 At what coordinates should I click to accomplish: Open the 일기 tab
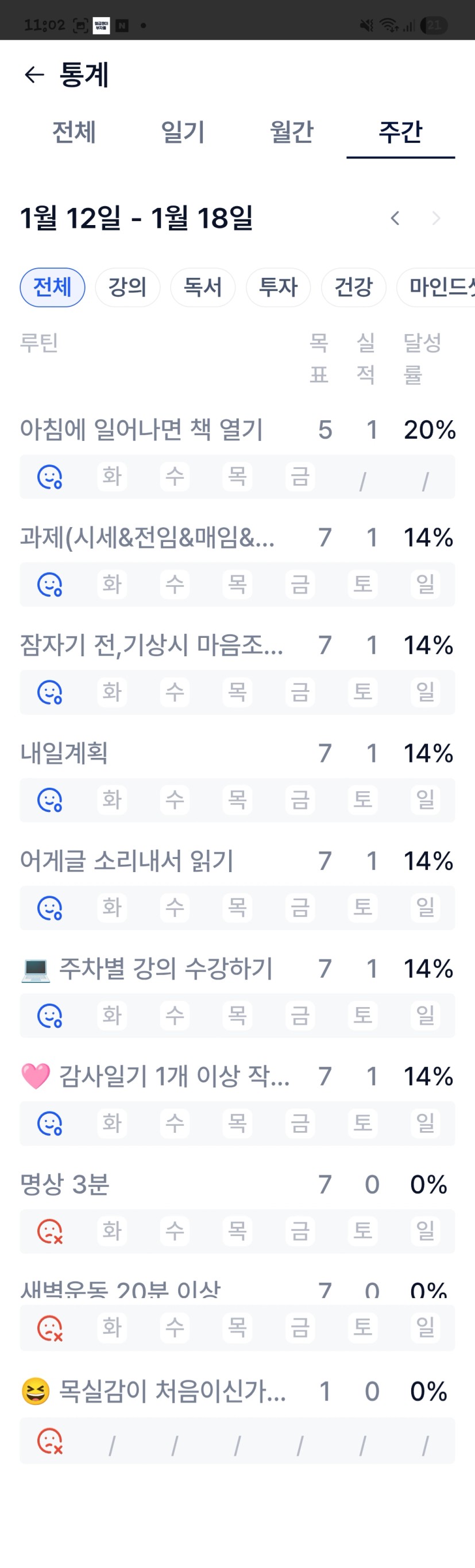(x=183, y=132)
